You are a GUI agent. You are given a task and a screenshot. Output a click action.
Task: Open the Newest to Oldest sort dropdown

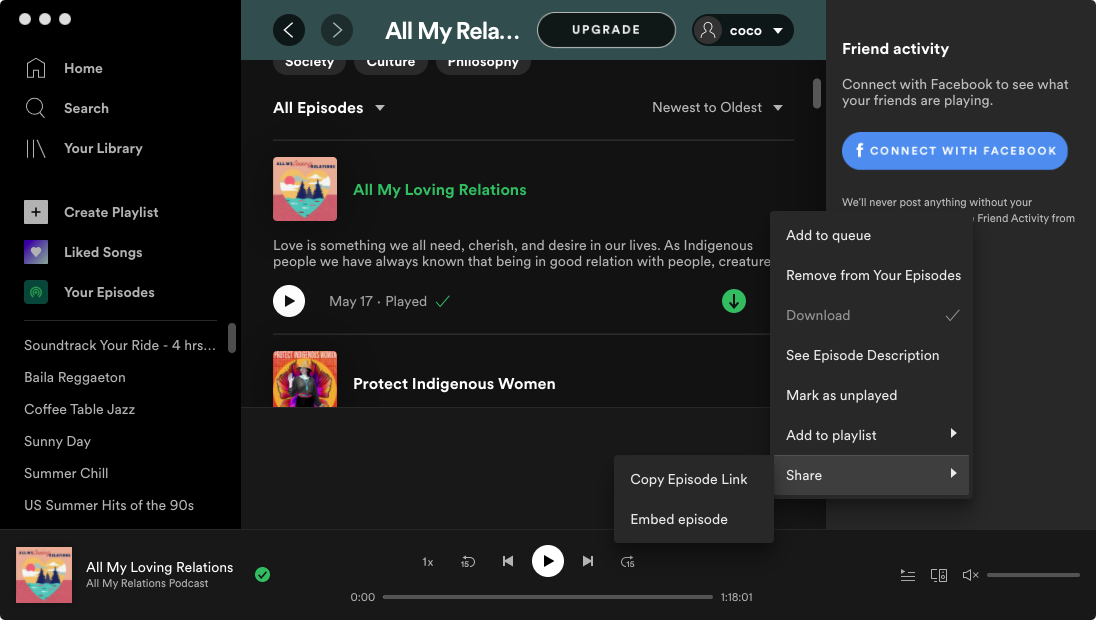pos(716,108)
